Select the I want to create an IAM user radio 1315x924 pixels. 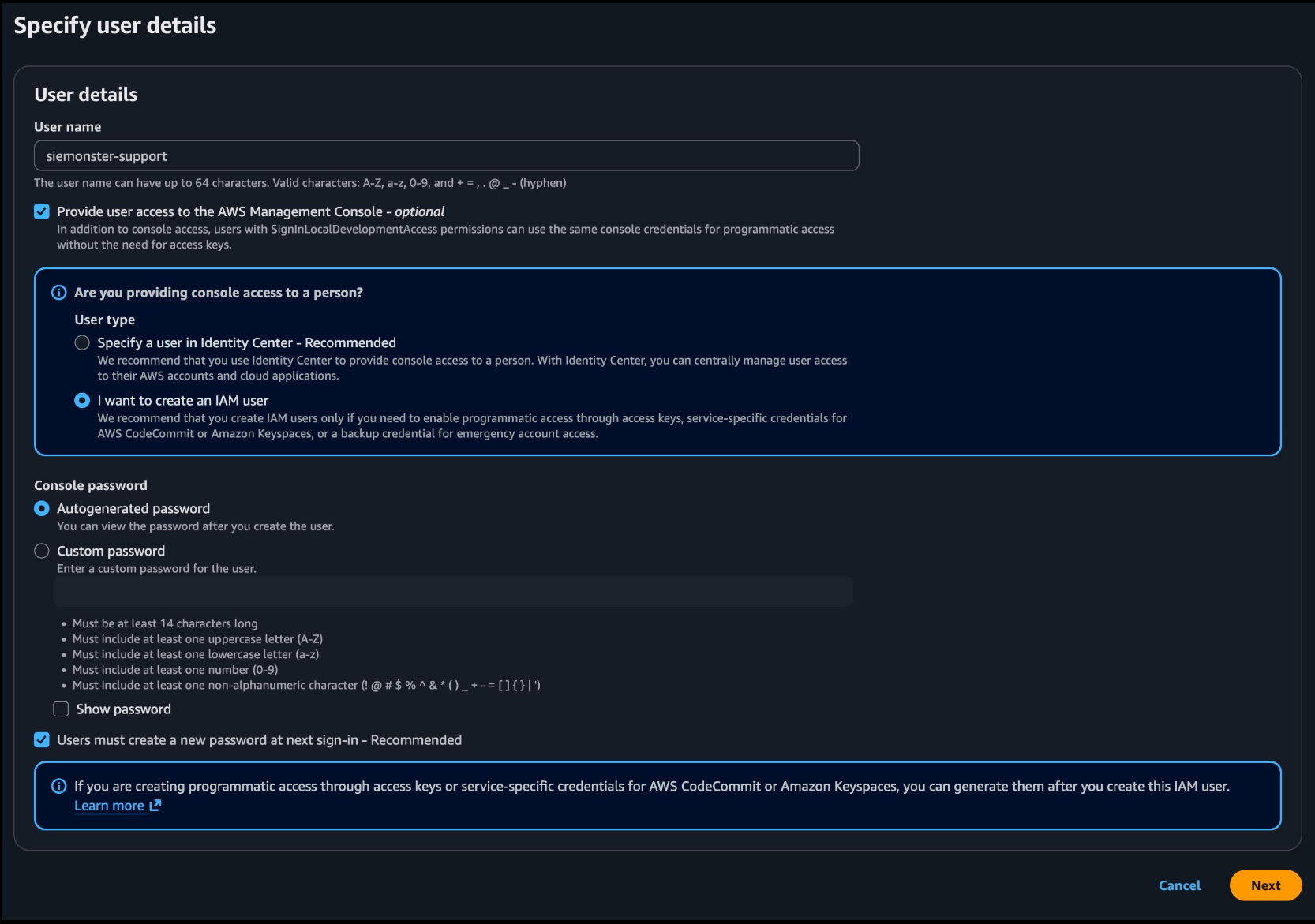click(82, 401)
